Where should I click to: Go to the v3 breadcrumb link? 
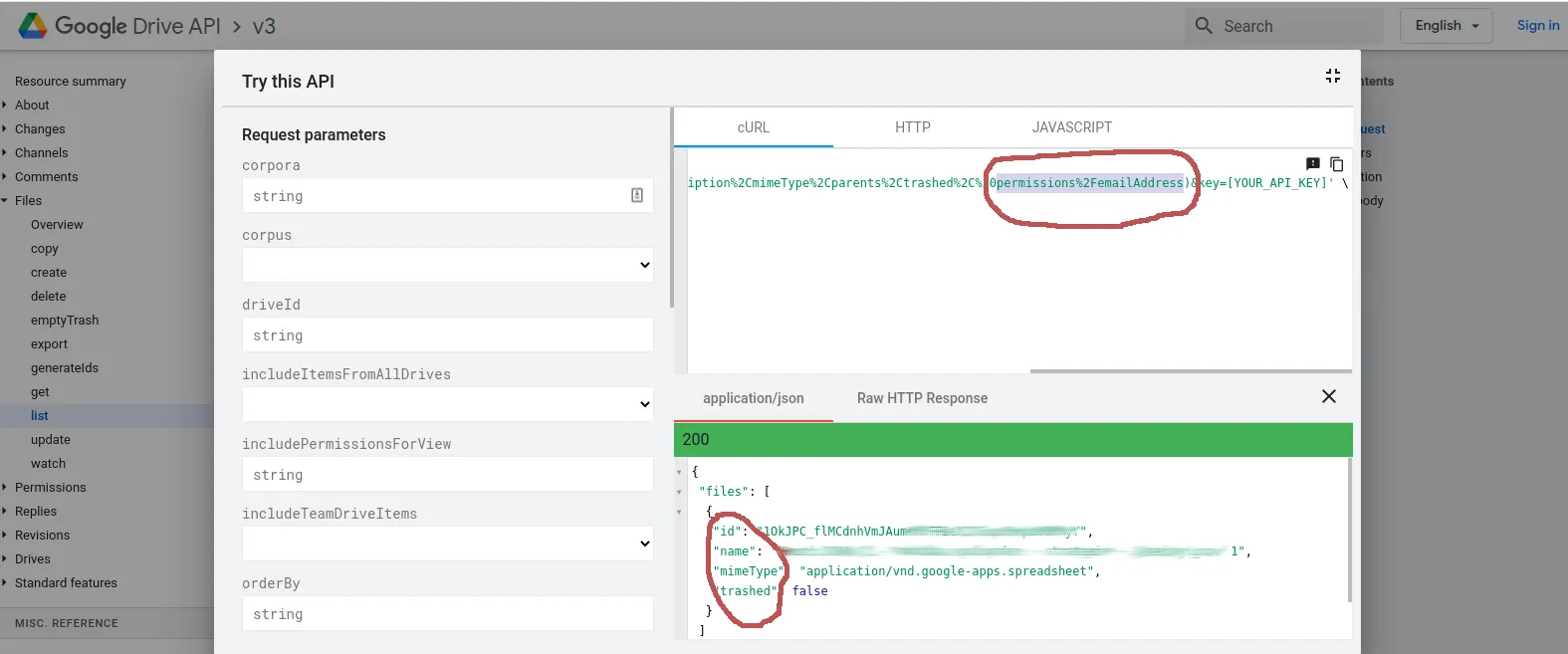point(264,26)
